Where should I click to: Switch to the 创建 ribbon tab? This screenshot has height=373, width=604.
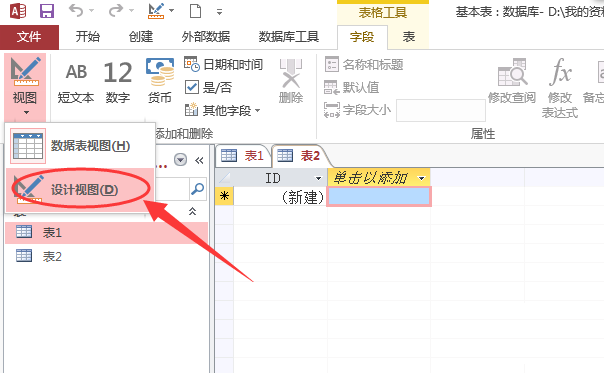pyautogui.click(x=141, y=37)
